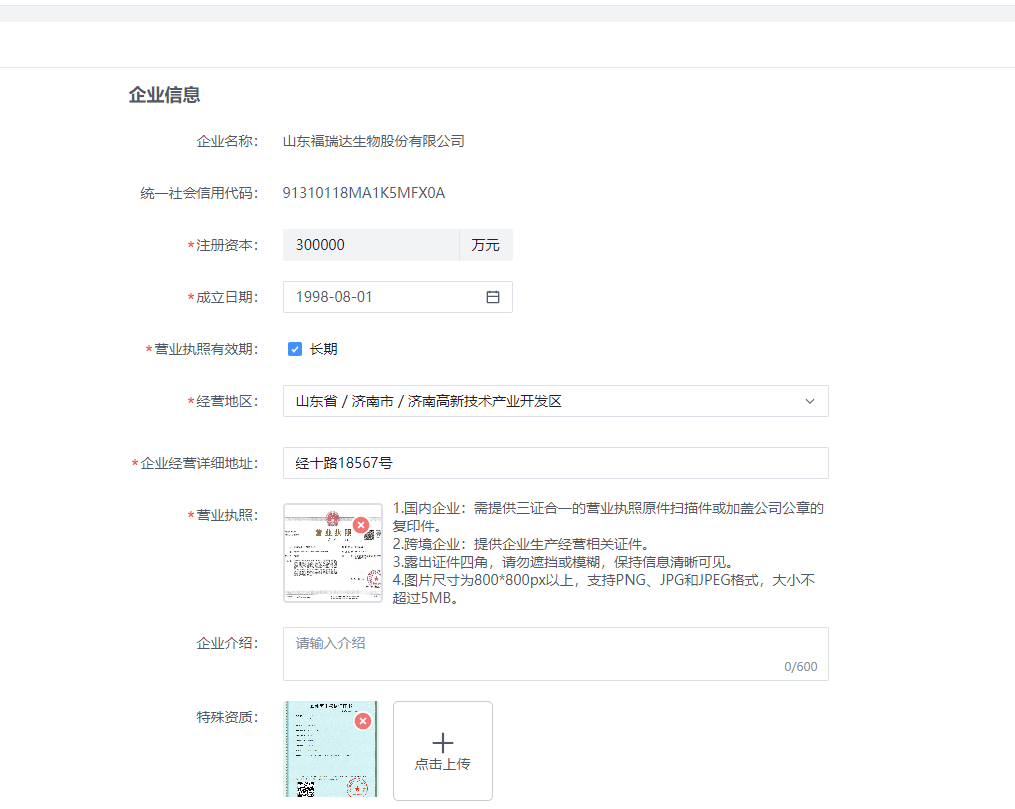This screenshot has width=1015, height=809.
Task: Toggle the 长期 checkbox
Action: (295, 349)
